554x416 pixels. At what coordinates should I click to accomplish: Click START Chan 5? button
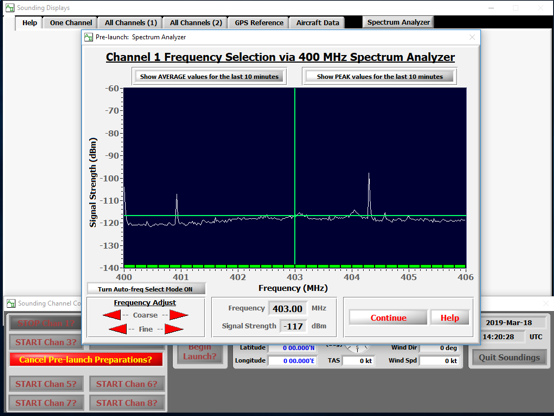pyautogui.click(x=46, y=384)
